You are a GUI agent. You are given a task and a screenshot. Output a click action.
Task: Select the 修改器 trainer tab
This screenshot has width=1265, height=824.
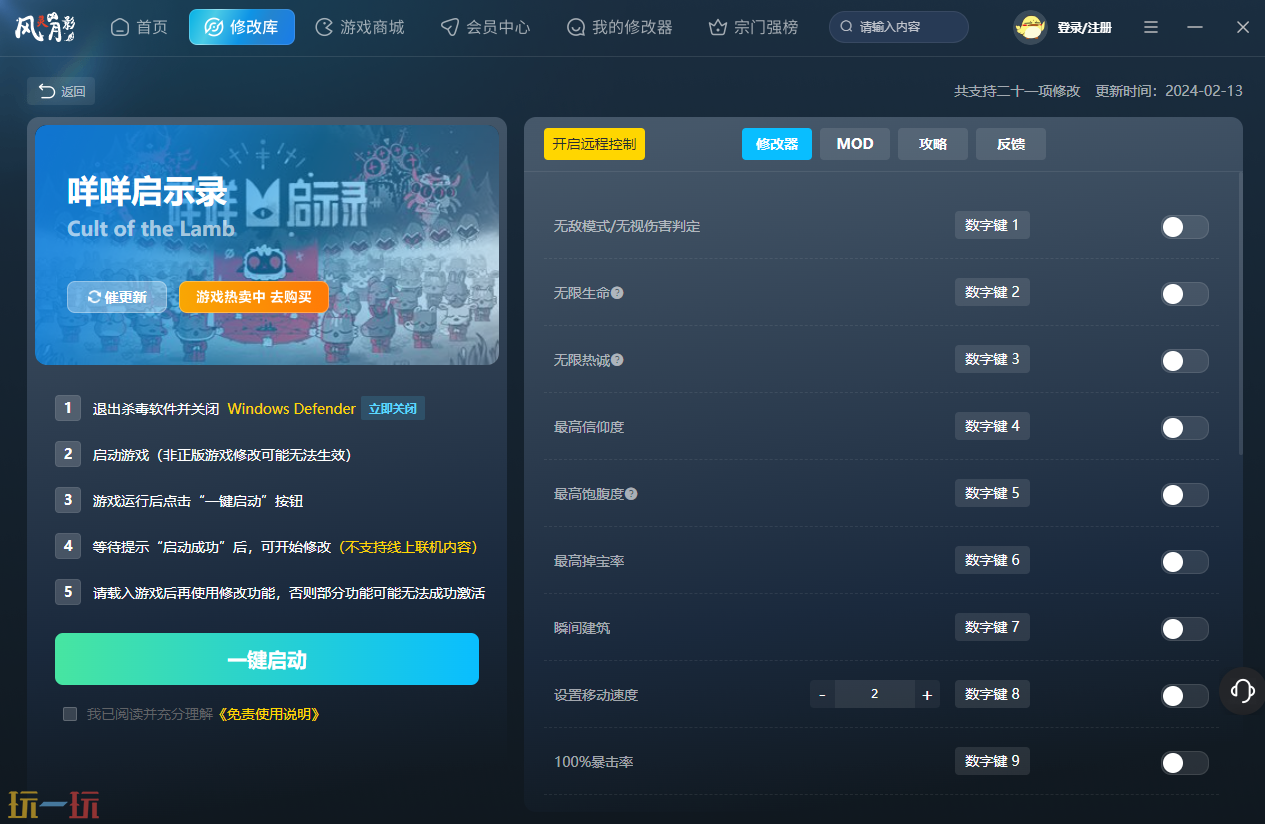click(777, 144)
